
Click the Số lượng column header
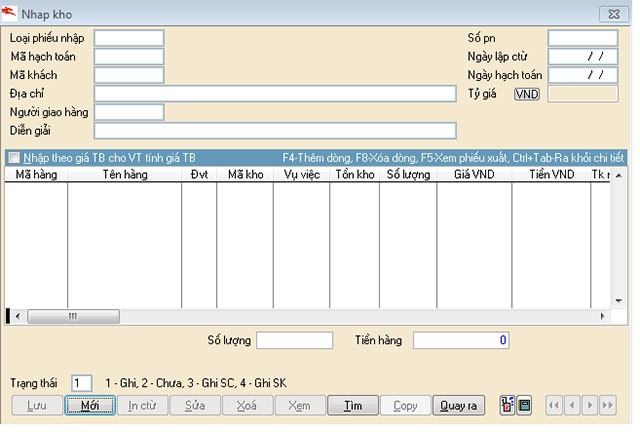408,175
